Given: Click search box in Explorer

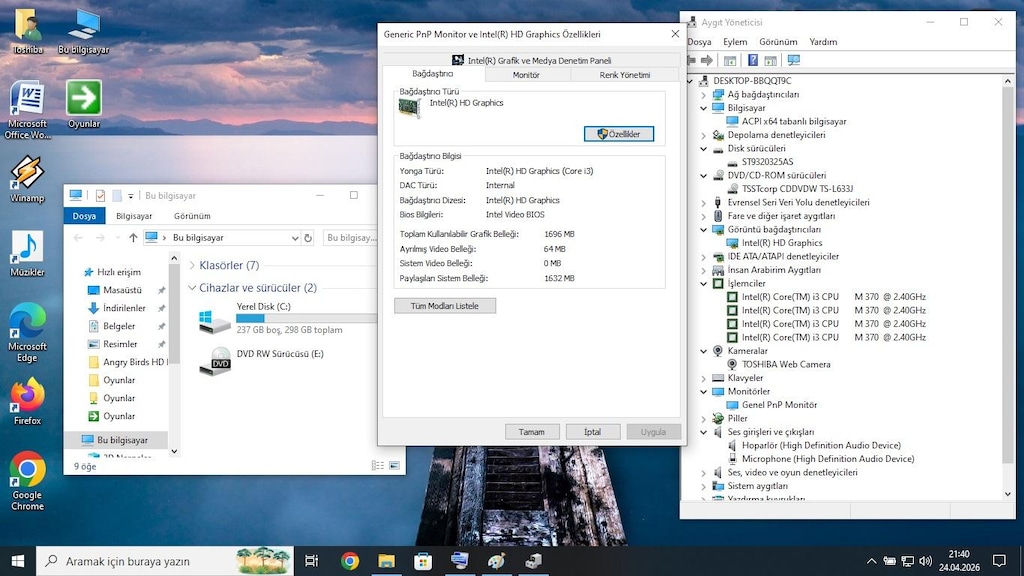Looking at the screenshot, I should [x=351, y=238].
